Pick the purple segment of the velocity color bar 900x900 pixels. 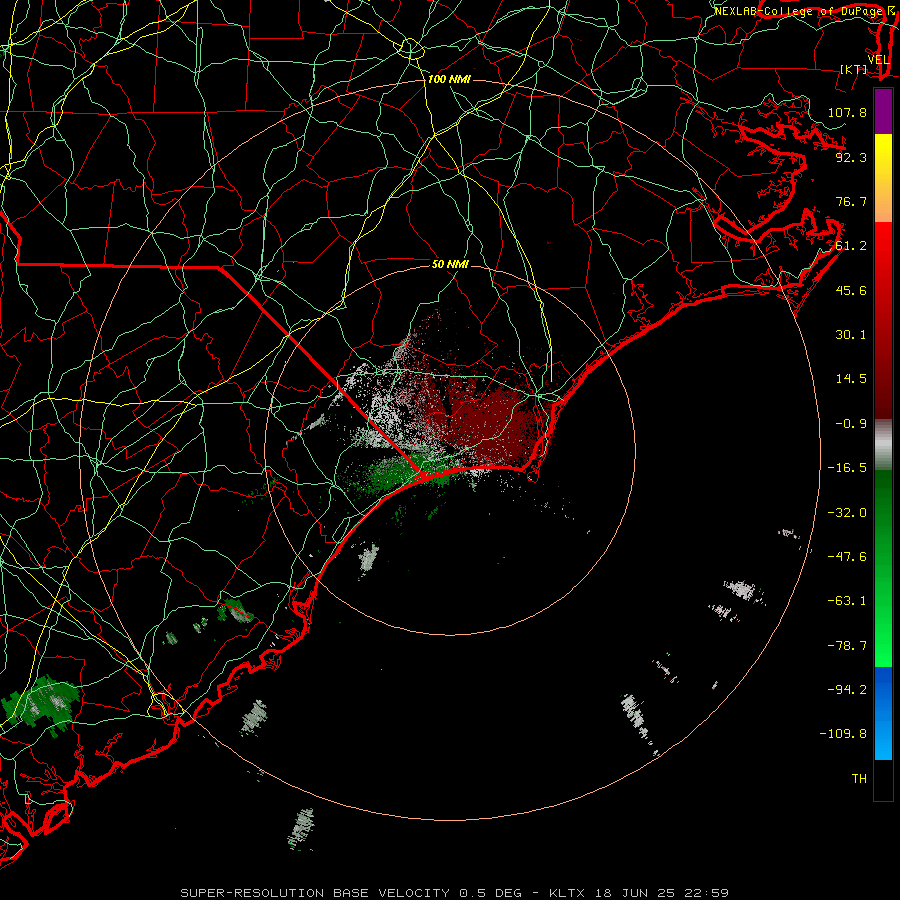click(883, 111)
